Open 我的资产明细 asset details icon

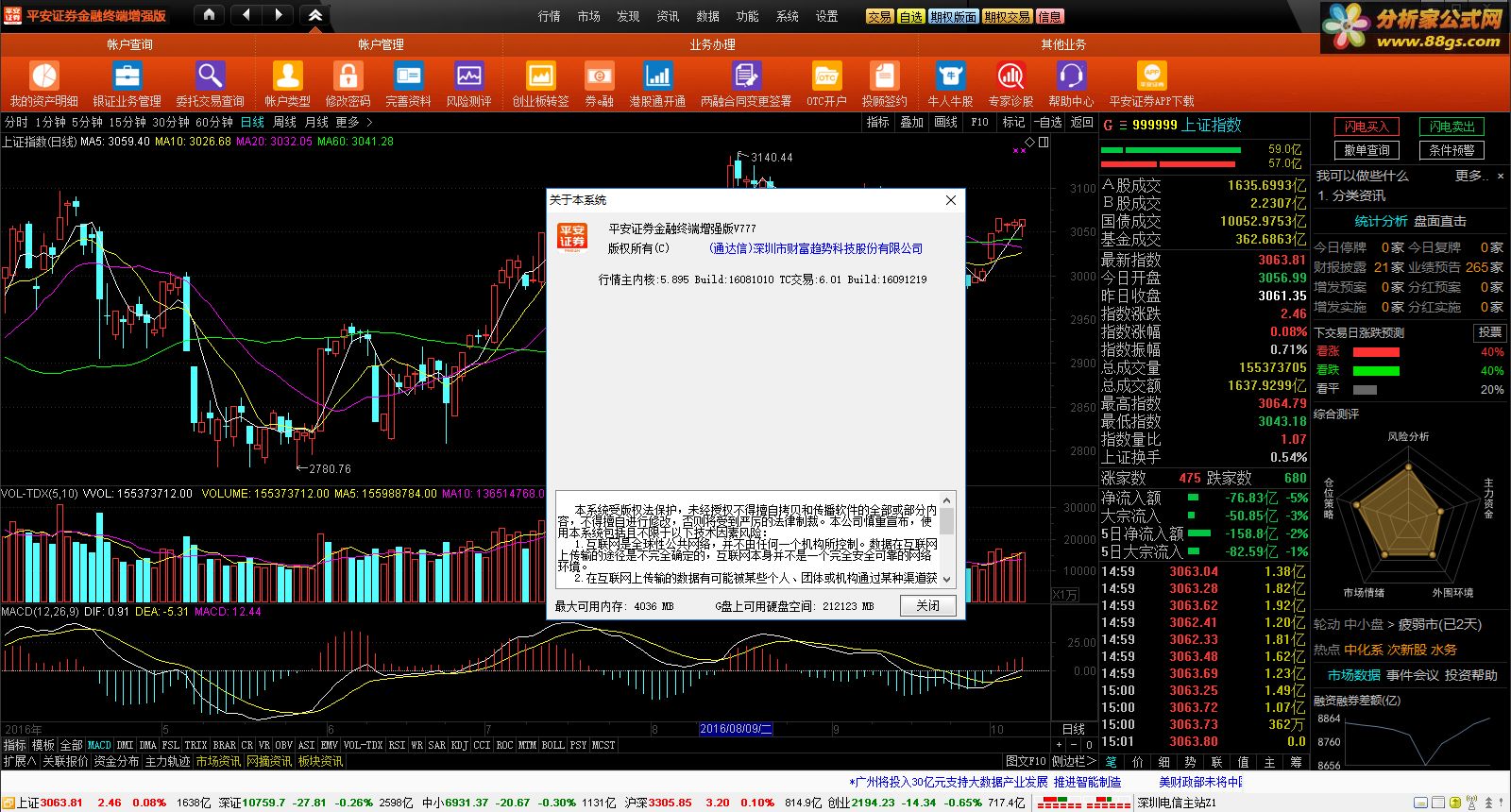tap(44, 76)
